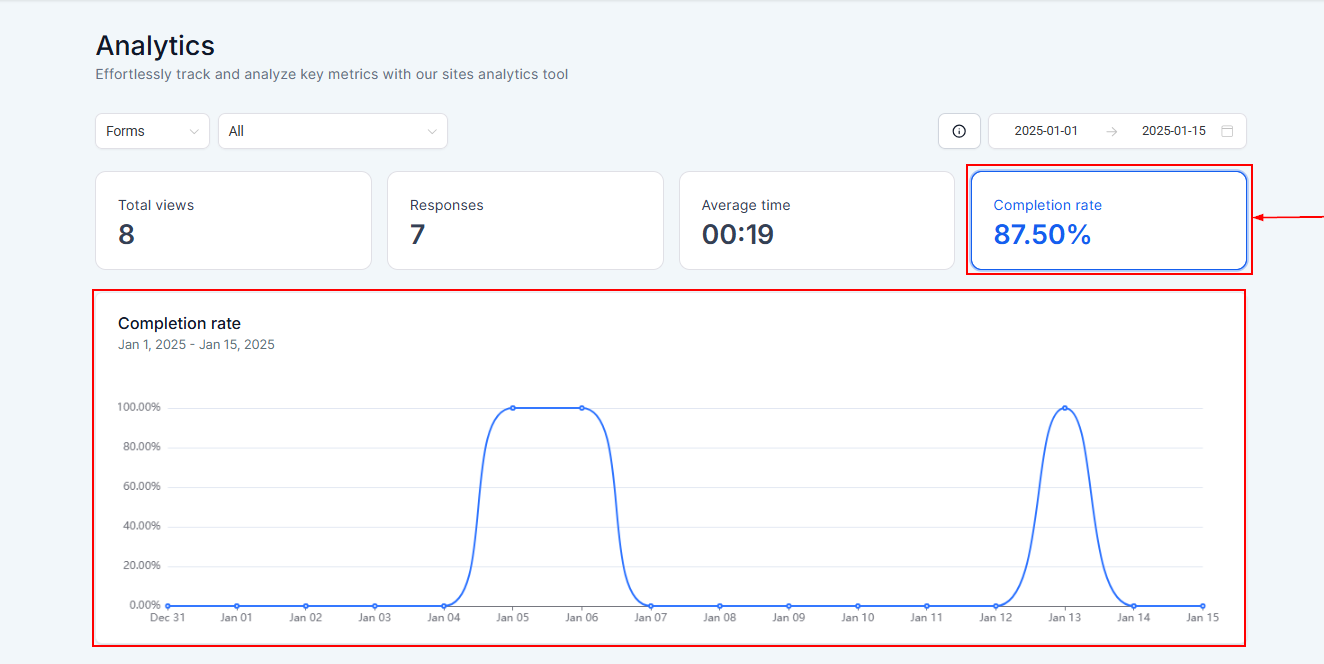Screen dimensions: 1324x664
Task: Edit the 2025-01-01 start date field
Action: (1046, 131)
